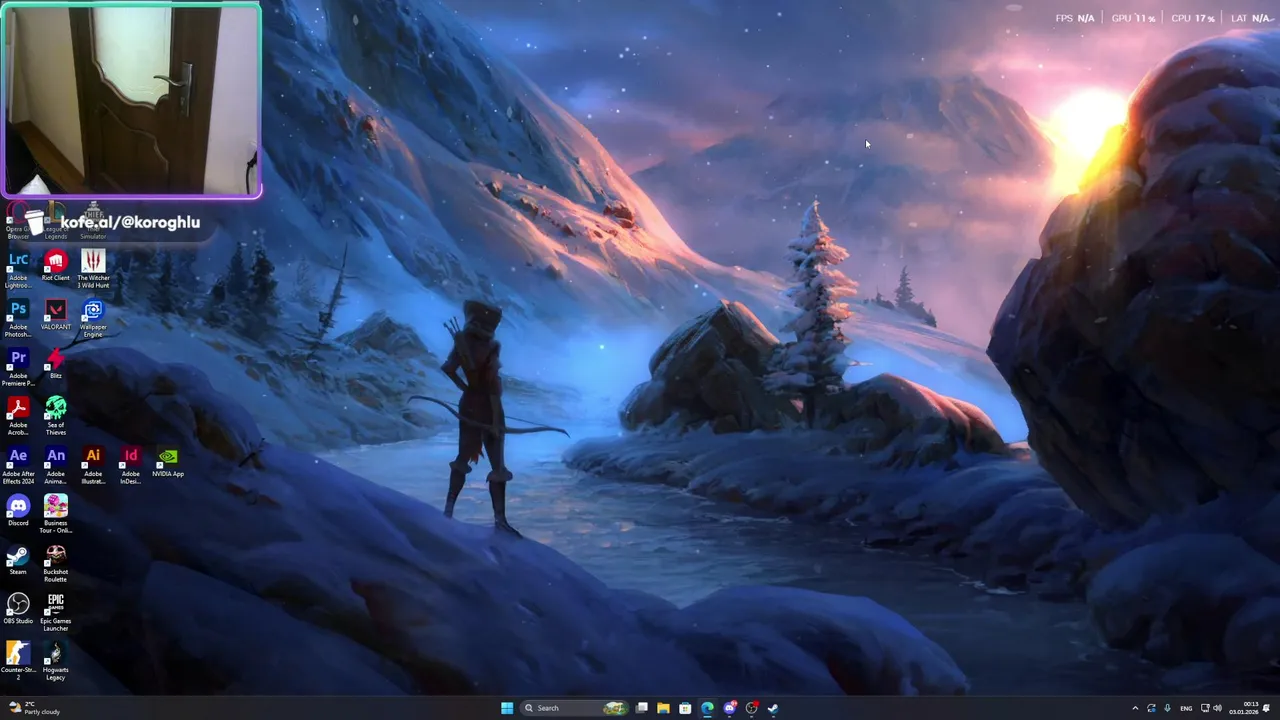Open the Adobe Animate desktop shortcut
This screenshot has height=720, width=1280.
[x=55, y=465]
